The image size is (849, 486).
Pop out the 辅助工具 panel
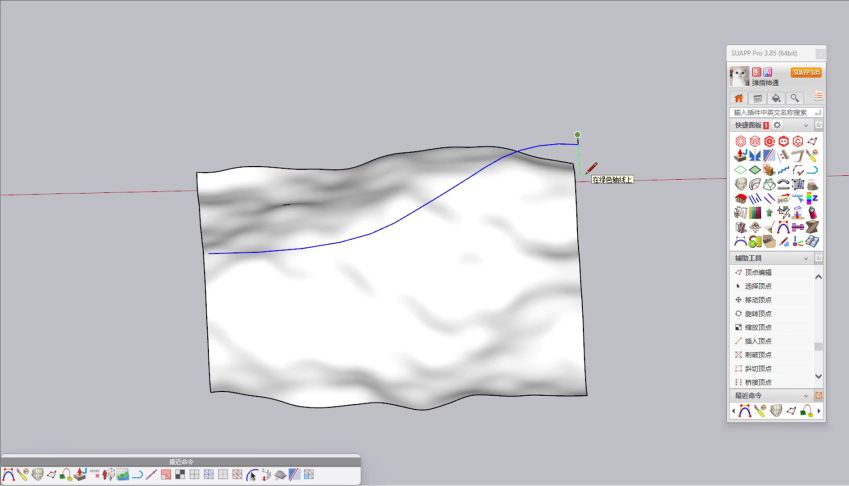point(819,258)
